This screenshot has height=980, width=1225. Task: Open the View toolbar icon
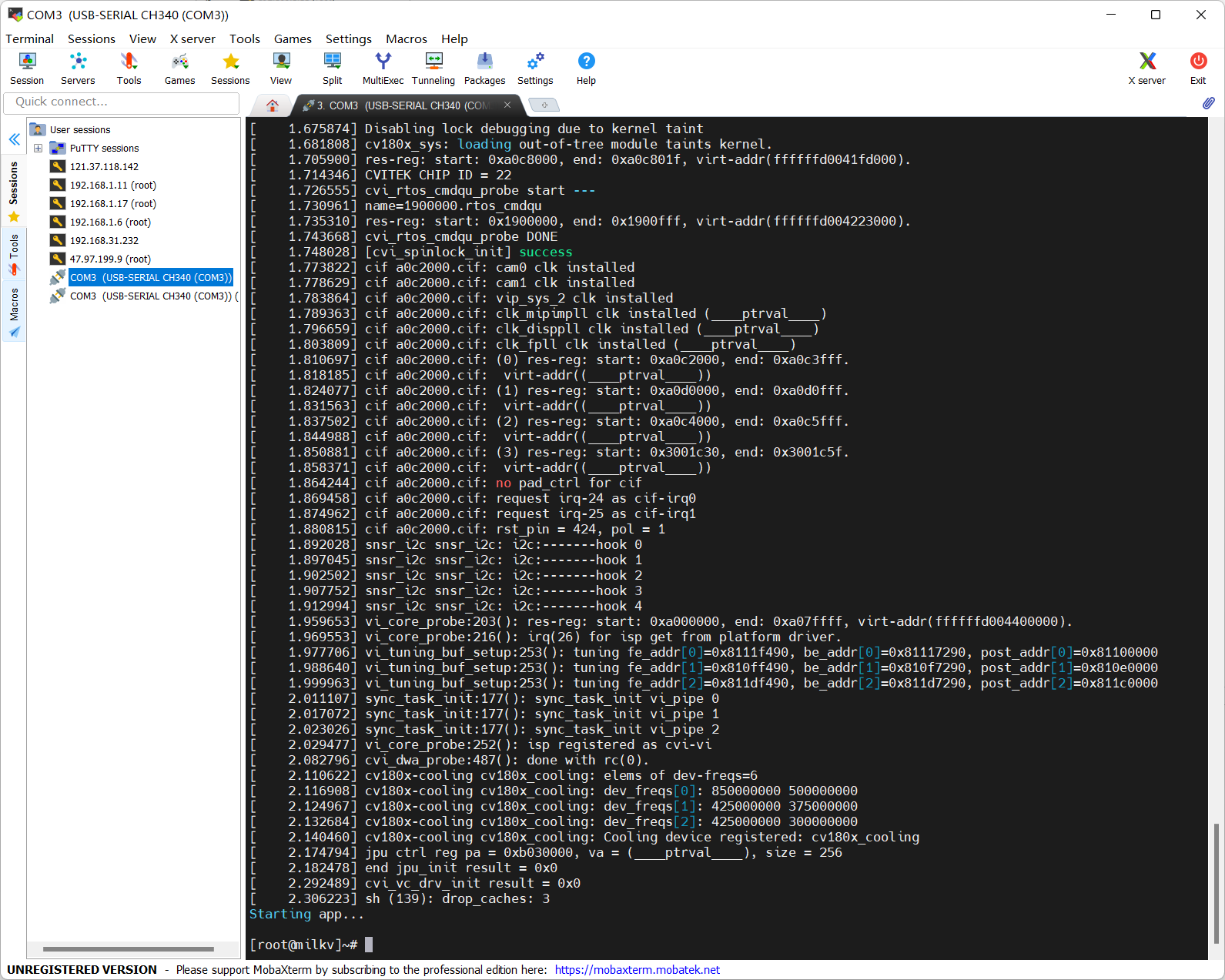[x=281, y=68]
